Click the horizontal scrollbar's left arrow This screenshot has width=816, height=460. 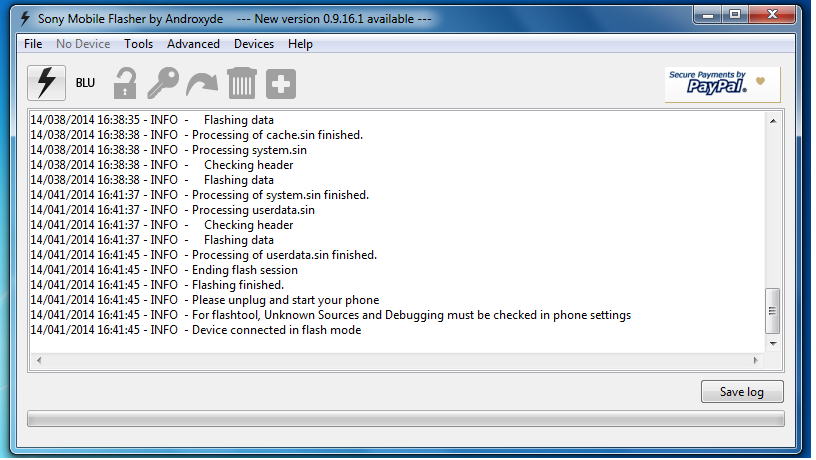point(38,359)
